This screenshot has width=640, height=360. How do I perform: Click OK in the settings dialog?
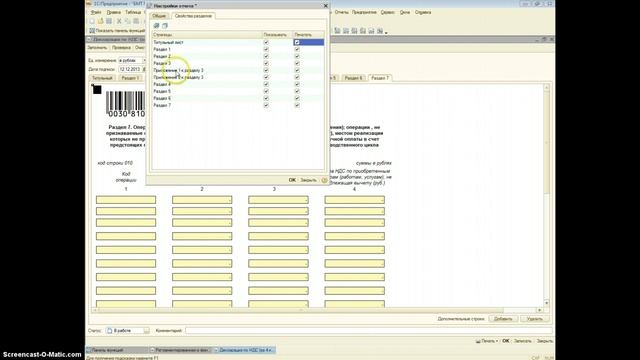coord(292,180)
